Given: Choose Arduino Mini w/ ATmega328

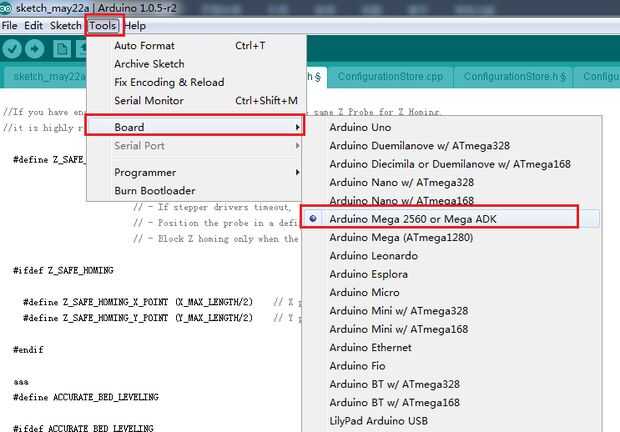Looking at the screenshot, I should tap(451, 311).
